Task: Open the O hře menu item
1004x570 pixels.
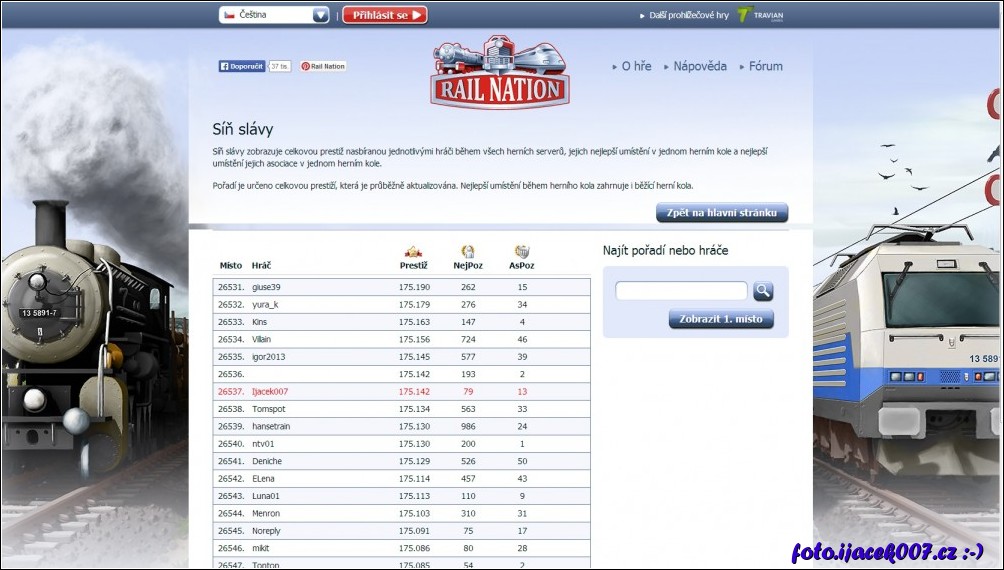Action: pos(635,66)
